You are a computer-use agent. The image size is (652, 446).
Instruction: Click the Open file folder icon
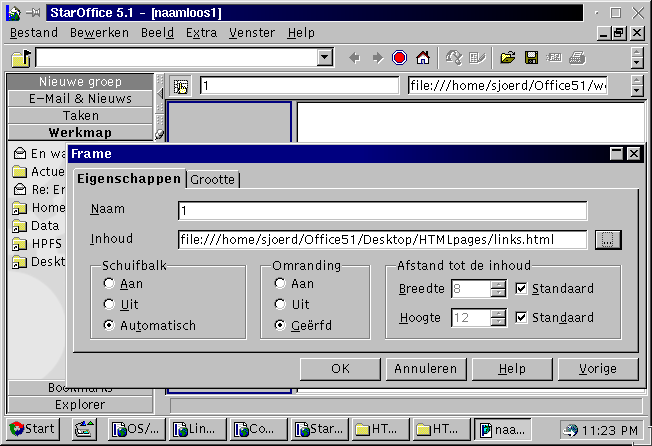point(508,58)
